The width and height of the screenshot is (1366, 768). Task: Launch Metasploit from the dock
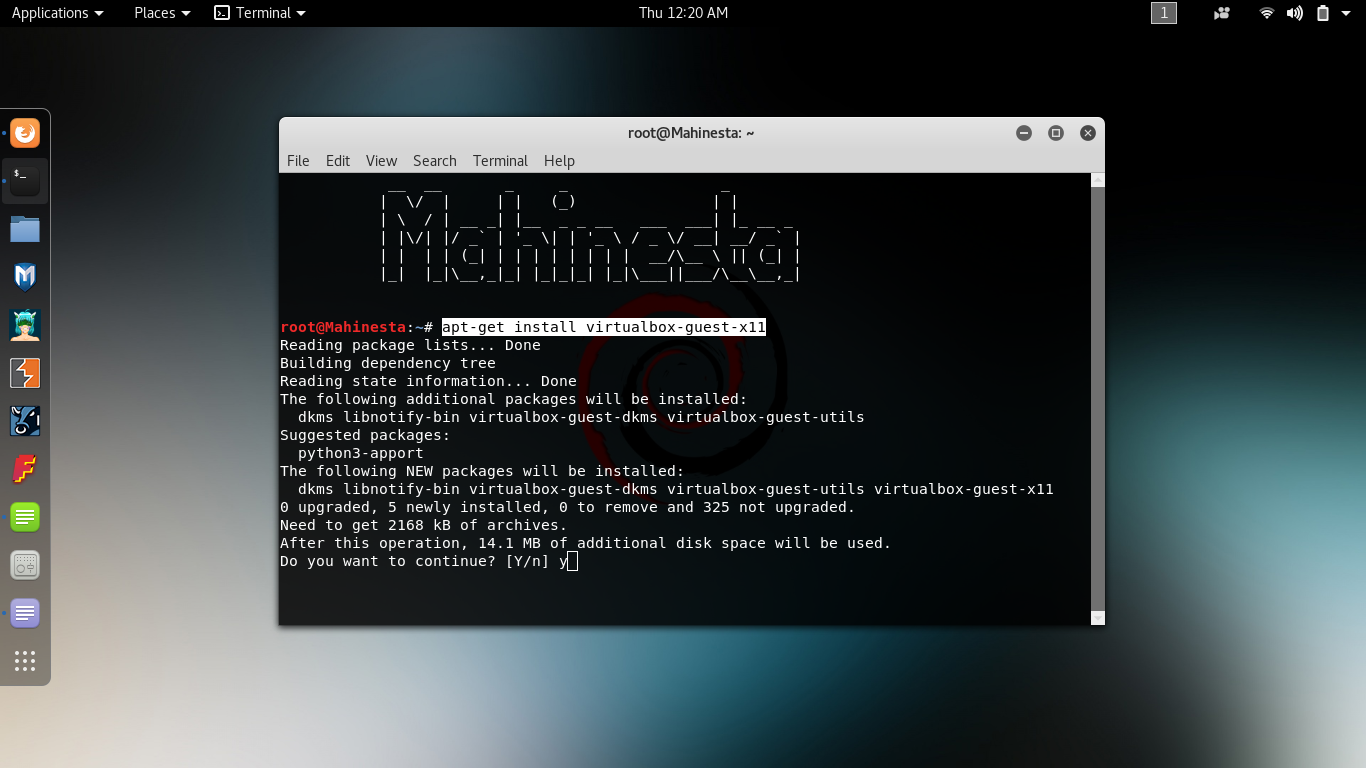25,277
